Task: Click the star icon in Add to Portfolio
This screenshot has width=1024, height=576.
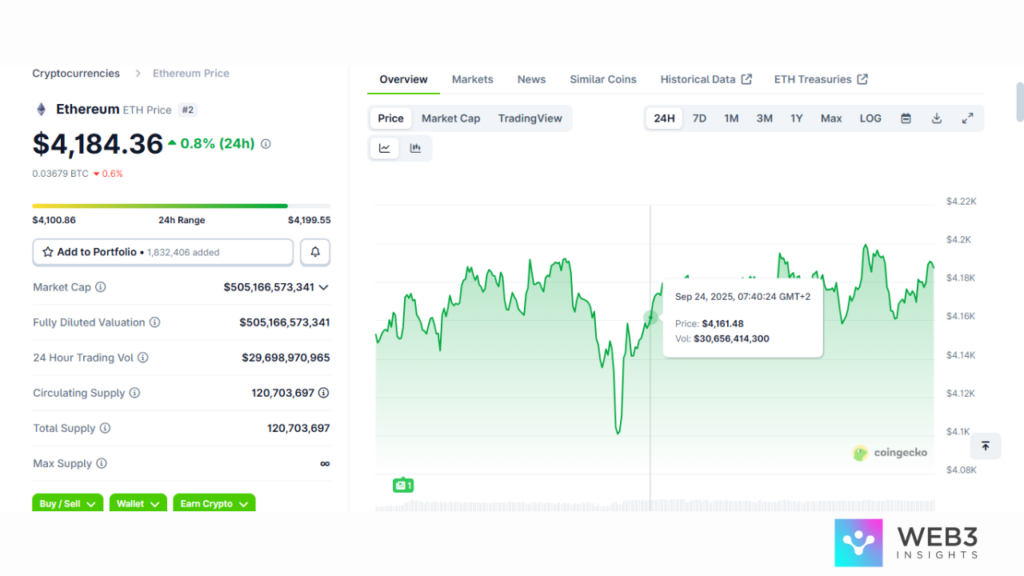Action: point(48,252)
